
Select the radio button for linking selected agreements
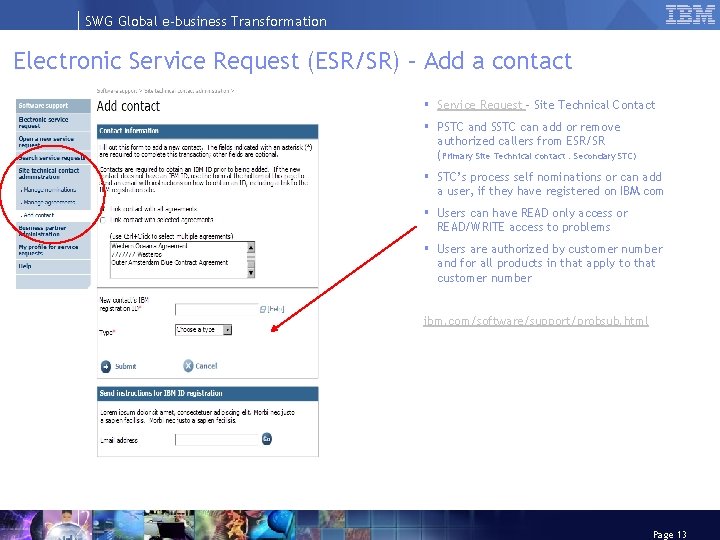pyautogui.click(x=103, y=220)
